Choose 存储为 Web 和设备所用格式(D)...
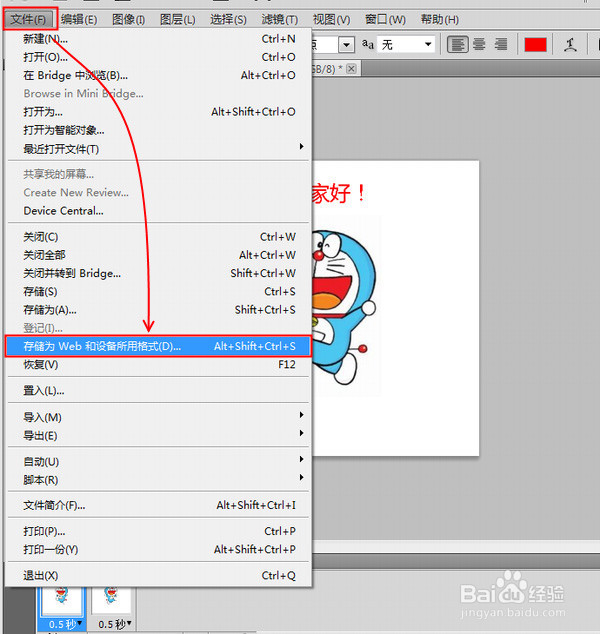The image size is (600, 634). tap(158, 346)
